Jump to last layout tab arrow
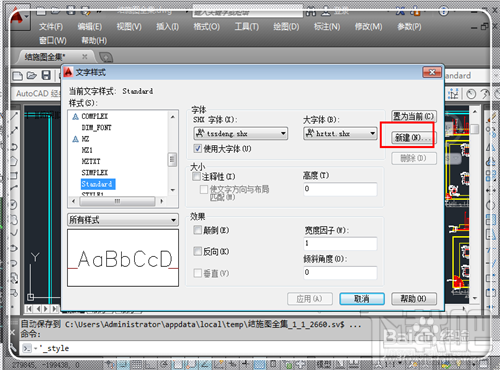The height and width of the screenshot is (370, 500). point(54,309)
